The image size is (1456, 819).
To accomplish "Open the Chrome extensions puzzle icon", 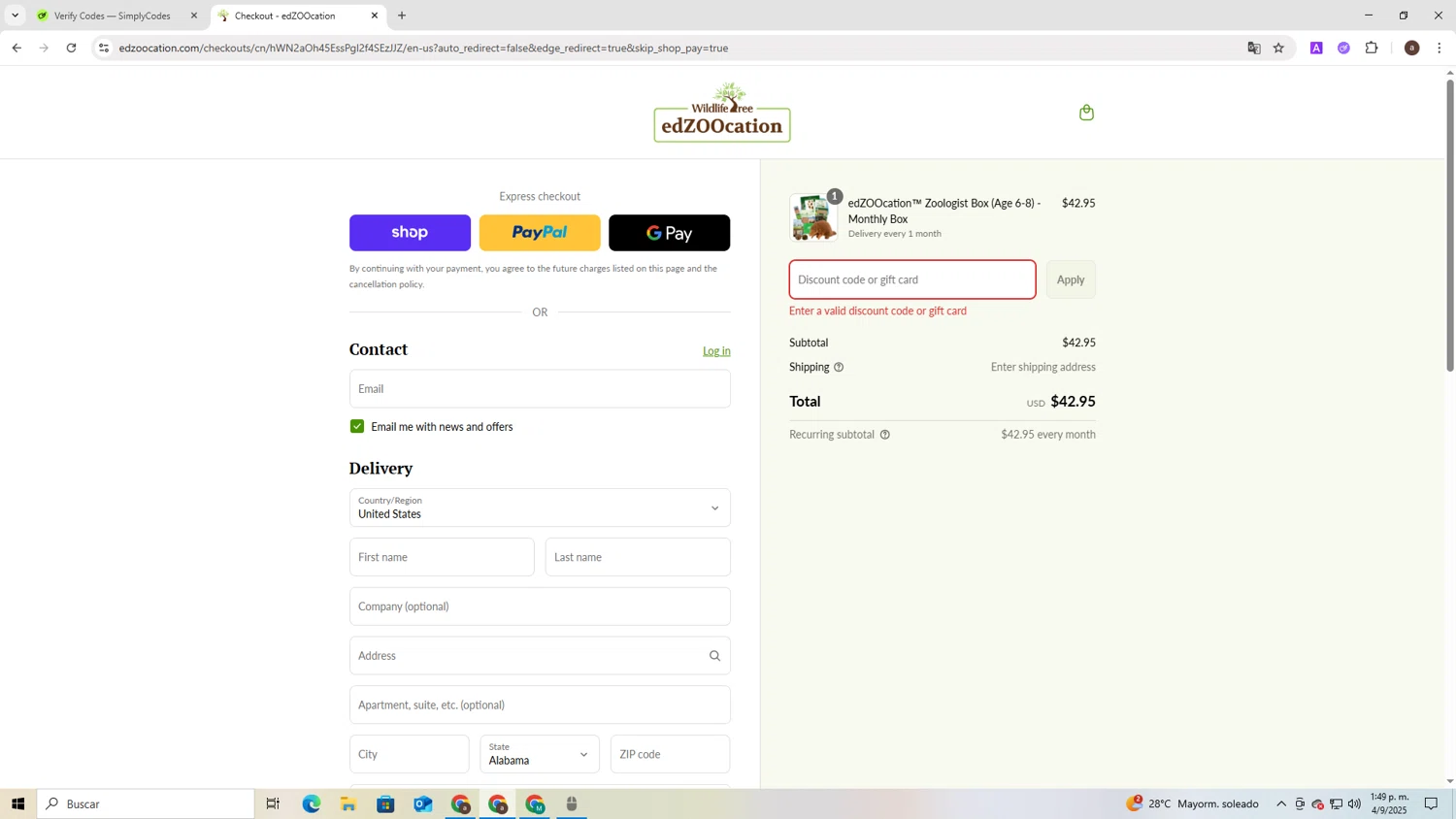I will [1372, 48].
